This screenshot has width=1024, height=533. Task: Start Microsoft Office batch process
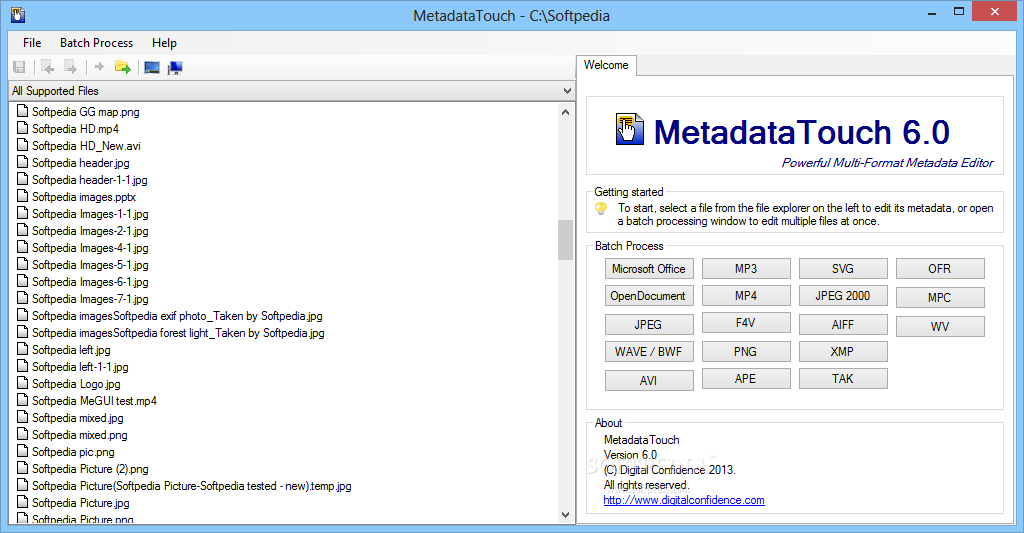point(649,268)
